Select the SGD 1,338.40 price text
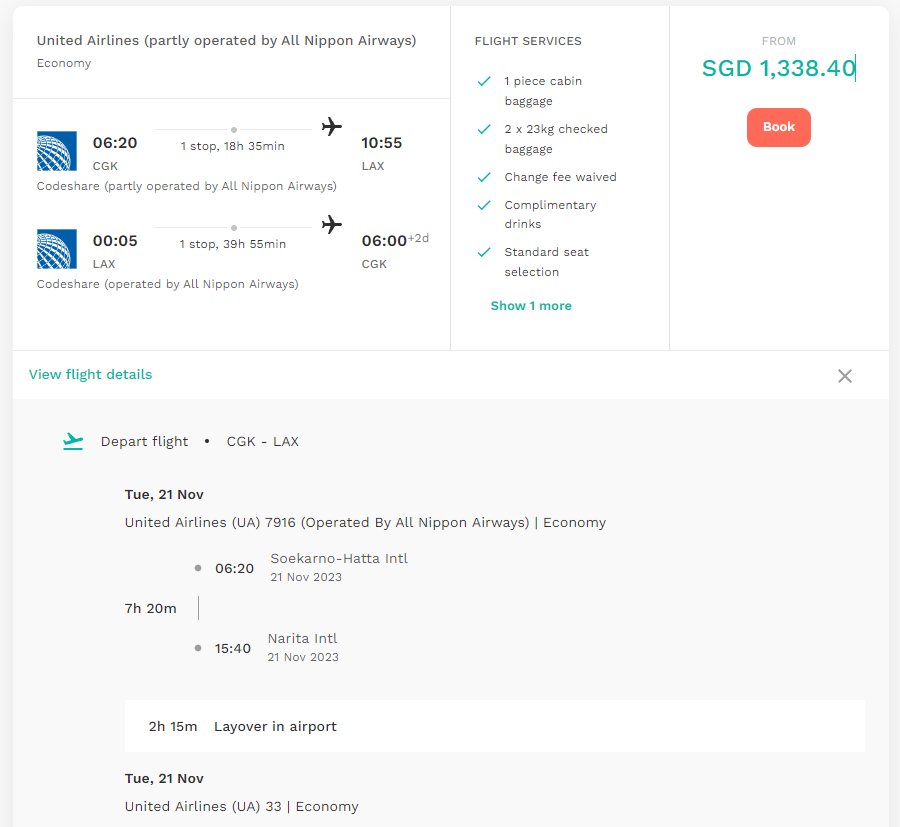Viewport: 900px width, 827px height. (x=778, y=68)
